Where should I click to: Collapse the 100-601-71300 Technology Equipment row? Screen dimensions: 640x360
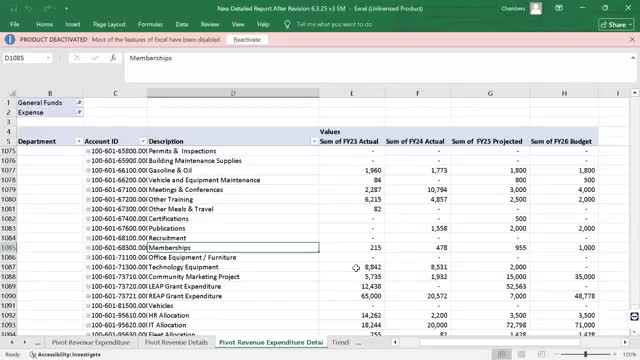(x=88, y=267)
